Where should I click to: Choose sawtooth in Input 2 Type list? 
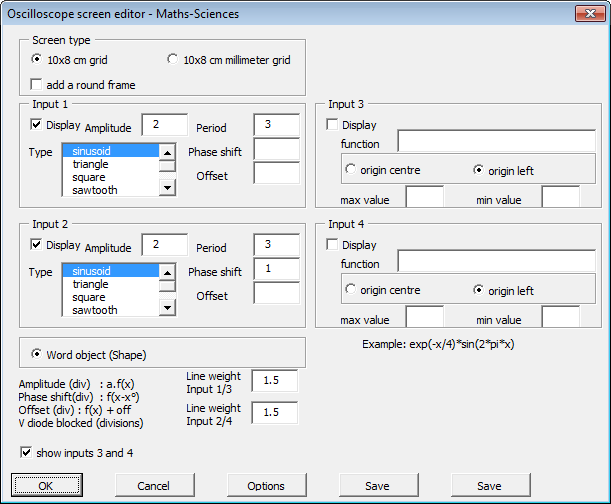(94, 310)
